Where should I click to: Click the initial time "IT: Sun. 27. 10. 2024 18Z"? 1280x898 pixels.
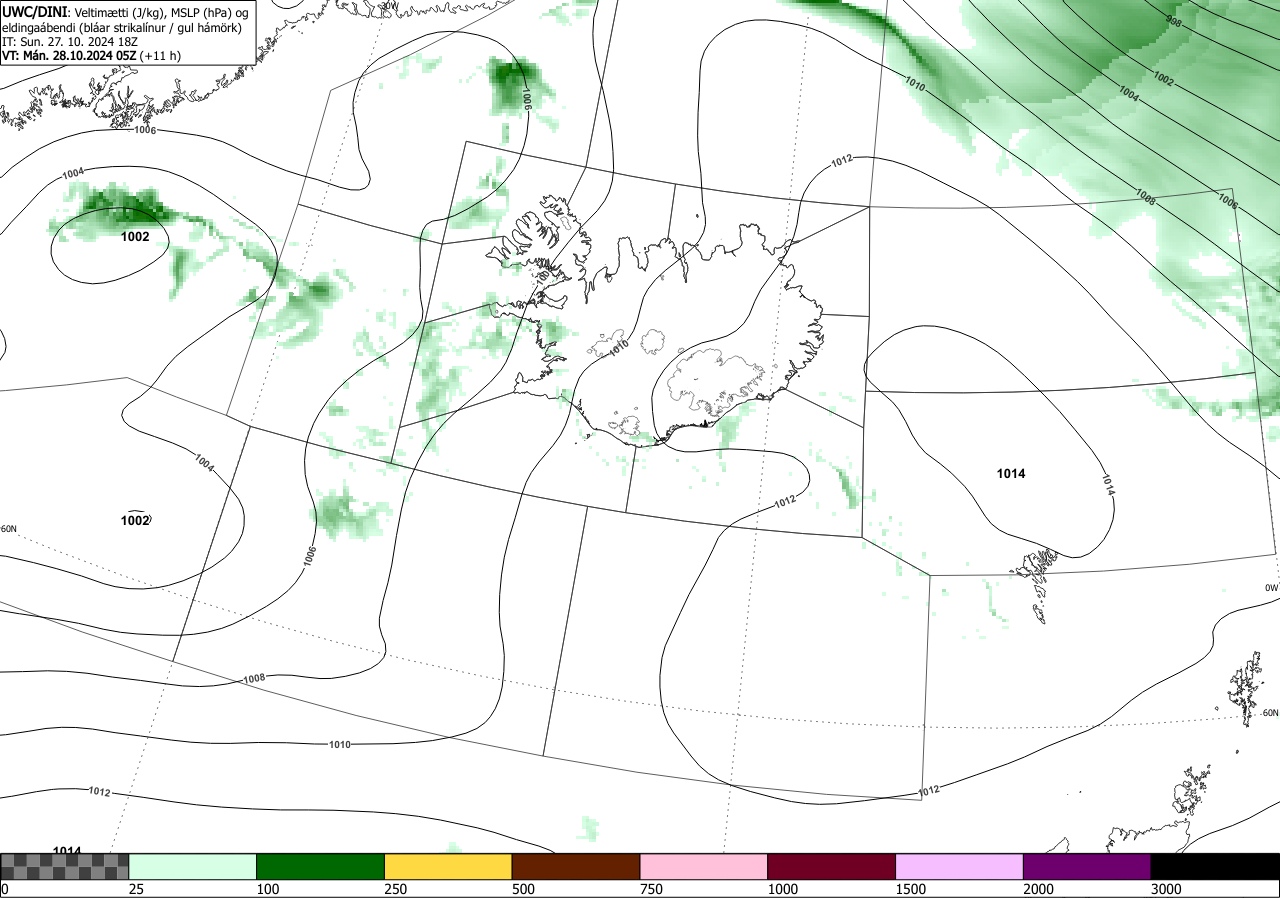[69, 42]
